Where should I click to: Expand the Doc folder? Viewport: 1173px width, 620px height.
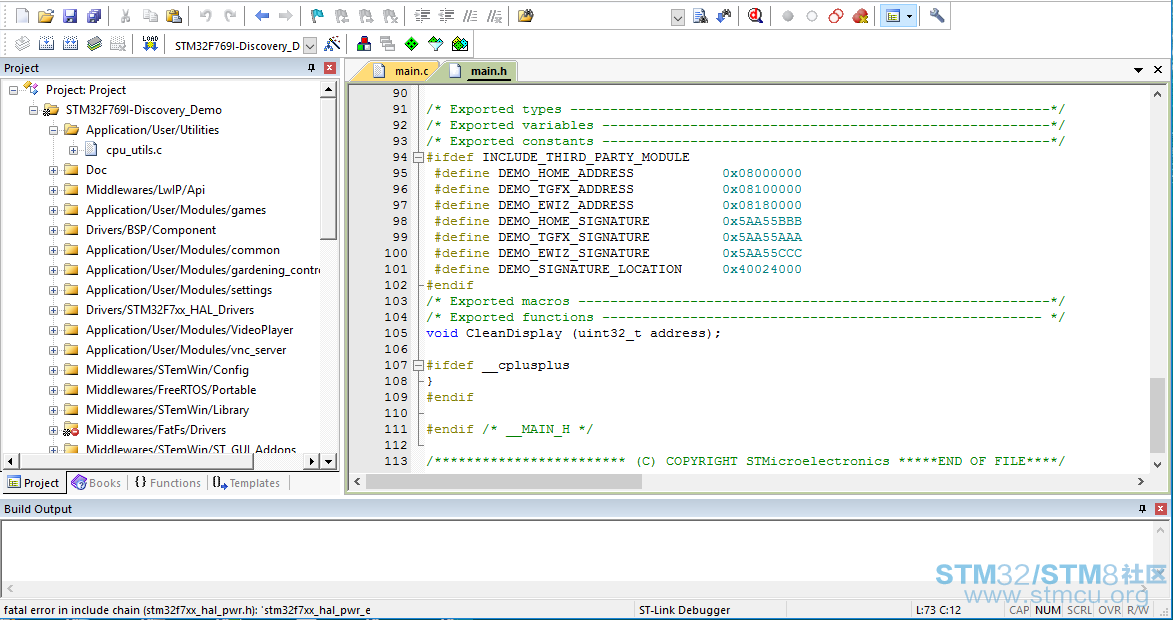click(x=54, y=171)
